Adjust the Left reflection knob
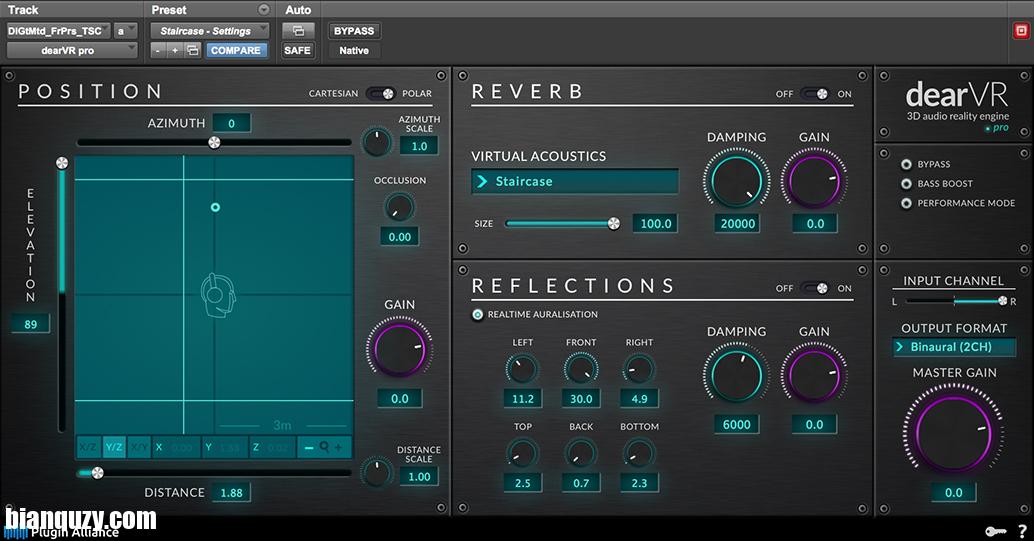This screenshot has width=1034, height=541. point(522,369)
